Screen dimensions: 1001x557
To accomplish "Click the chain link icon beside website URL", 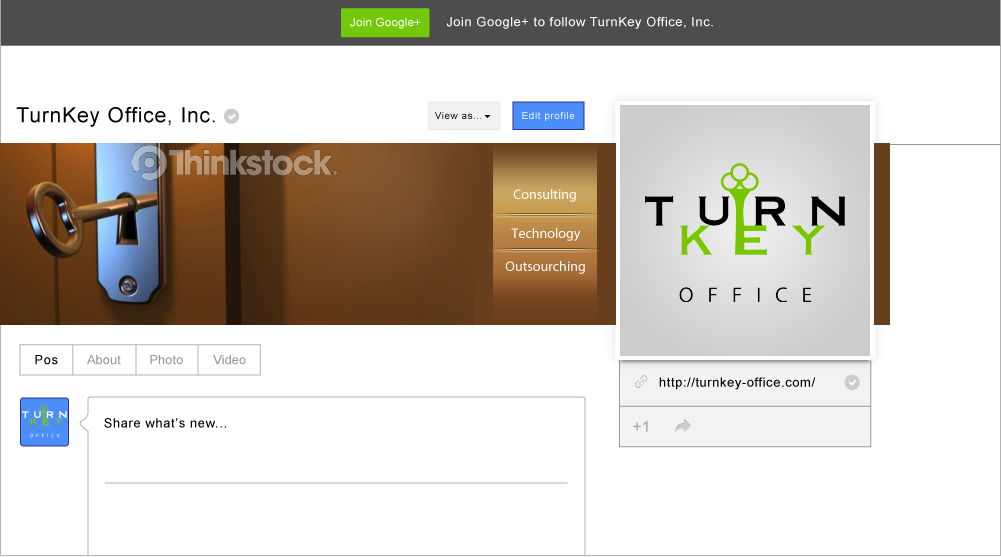I will click(641, 382).
